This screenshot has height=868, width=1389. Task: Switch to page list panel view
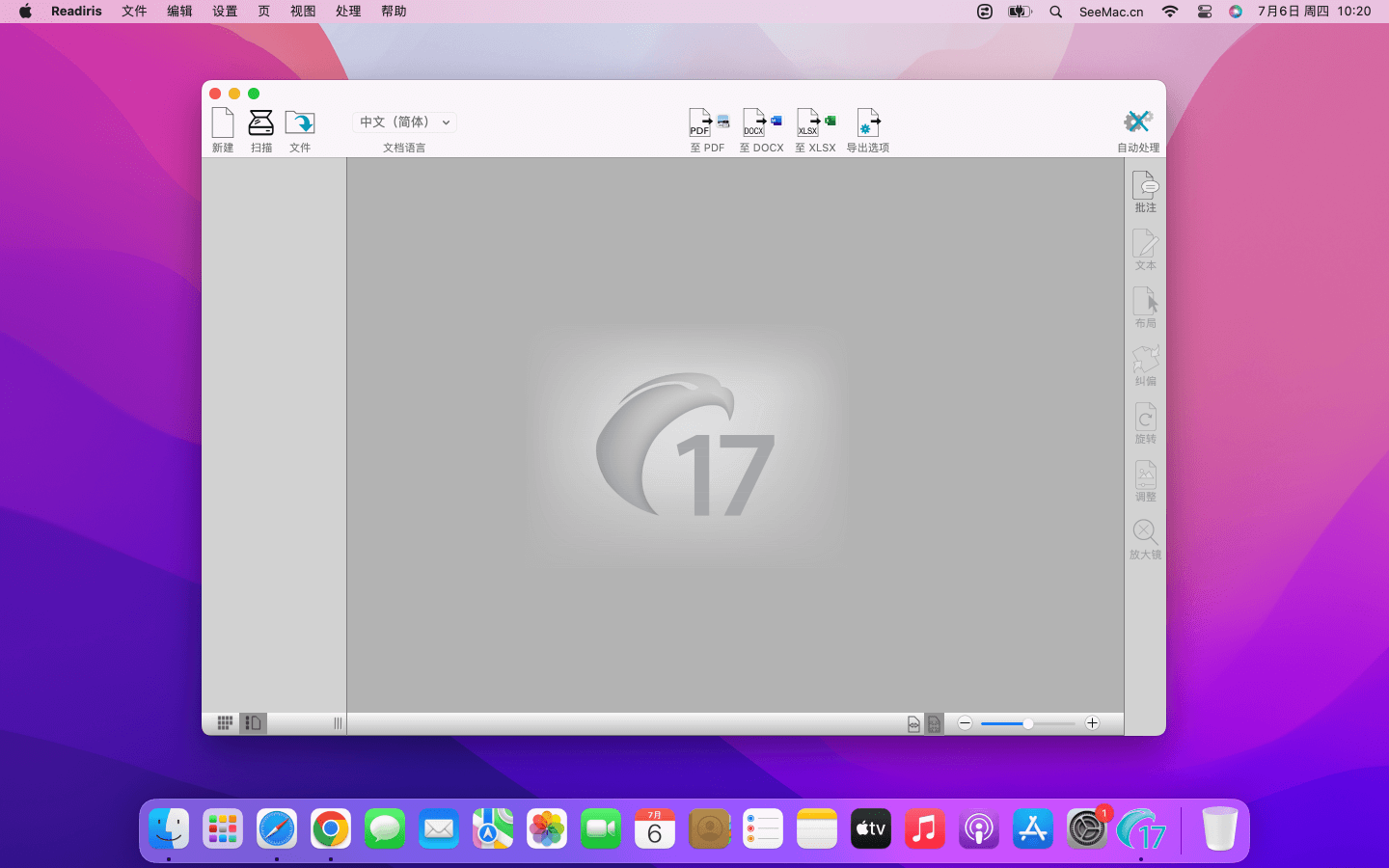pos(253,723)
